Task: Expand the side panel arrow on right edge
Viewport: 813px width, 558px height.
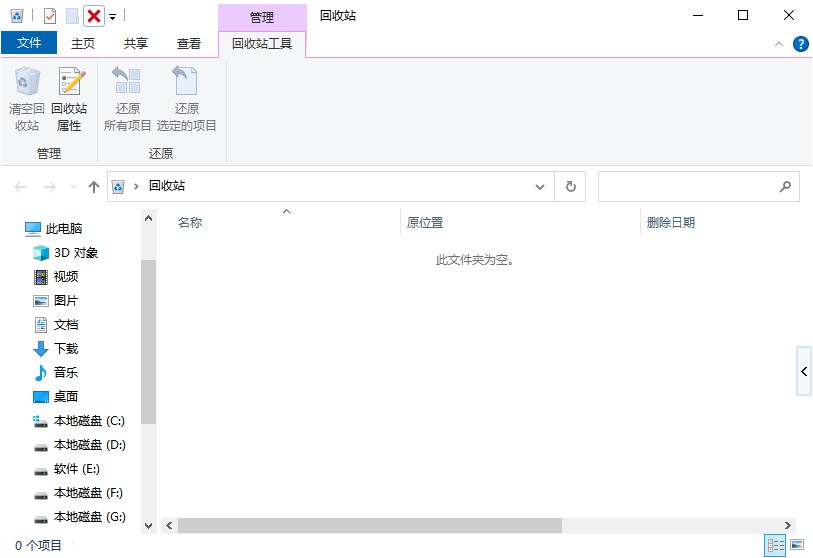Action: (804, 371)
